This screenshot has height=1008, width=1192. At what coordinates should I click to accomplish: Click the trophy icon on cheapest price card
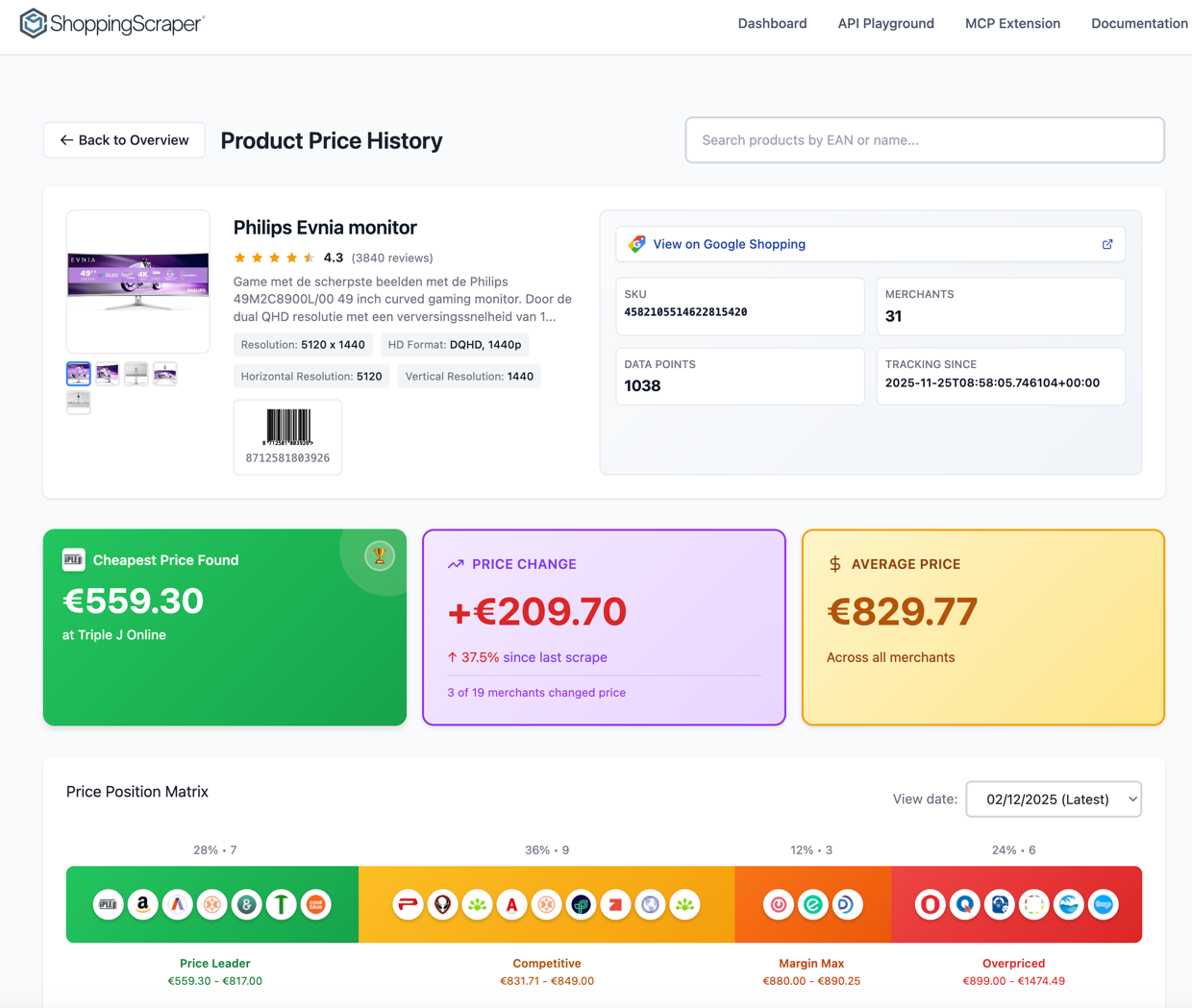(x=380, y=555)
